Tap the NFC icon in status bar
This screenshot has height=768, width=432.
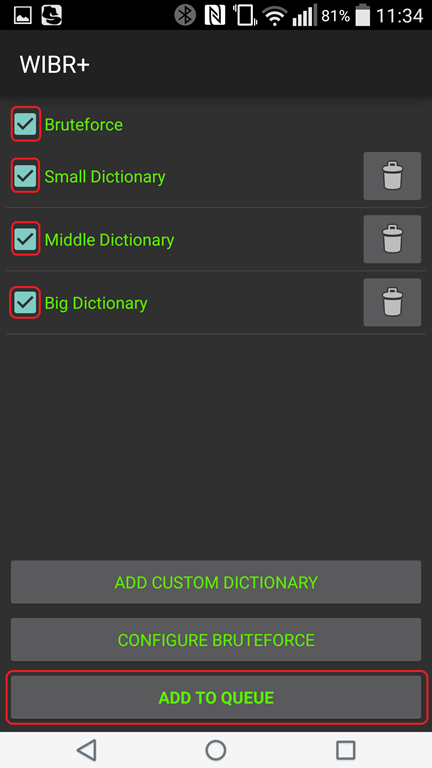tap(215, 15)
